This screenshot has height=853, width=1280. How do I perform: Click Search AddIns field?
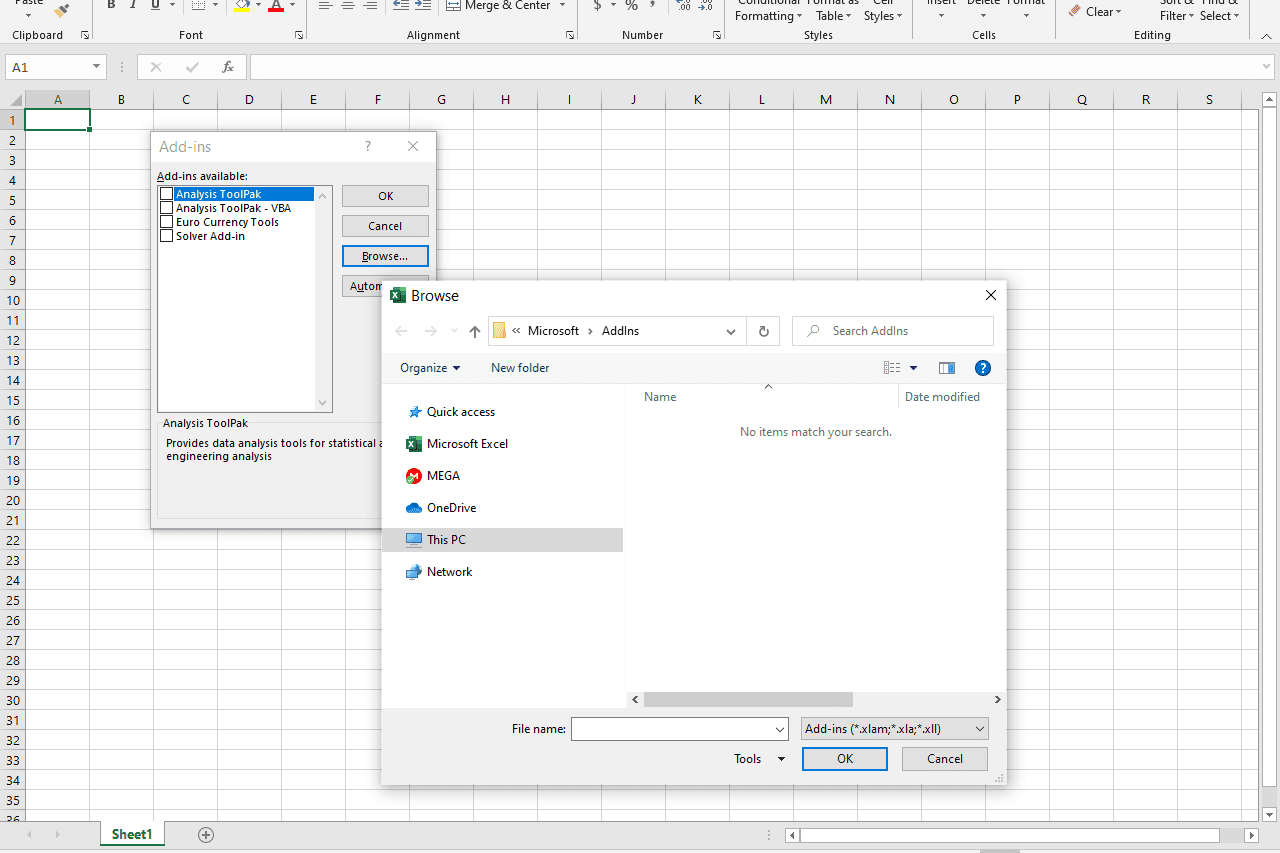point(893,331)
